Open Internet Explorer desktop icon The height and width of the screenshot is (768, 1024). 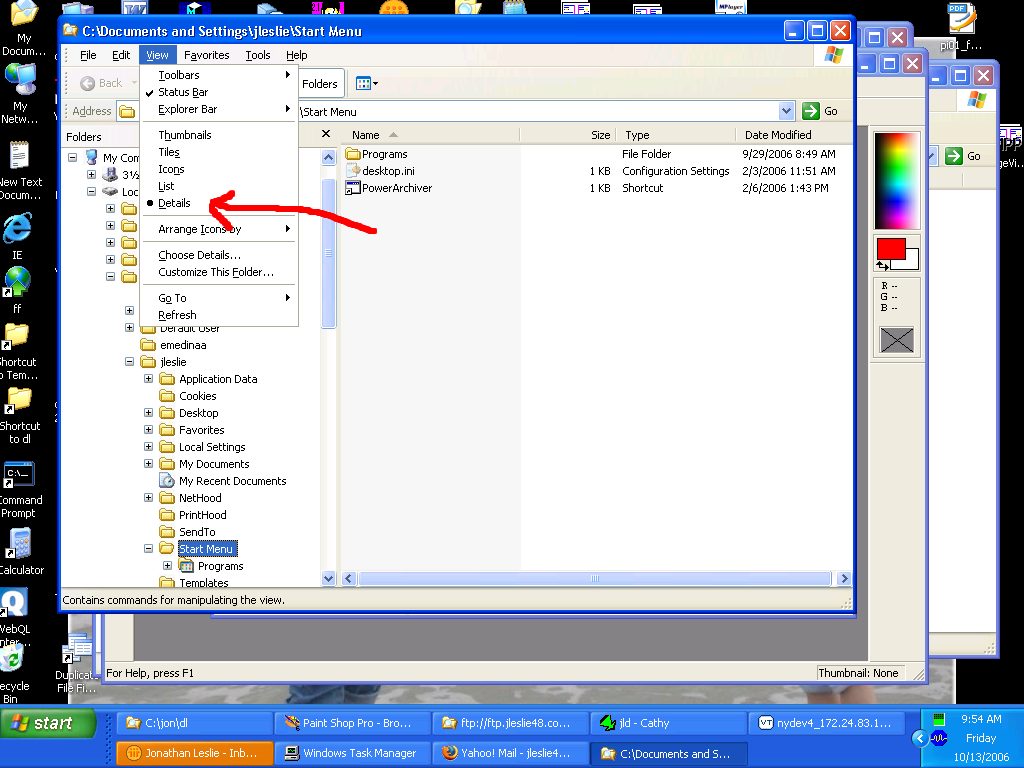pos(17,230)
